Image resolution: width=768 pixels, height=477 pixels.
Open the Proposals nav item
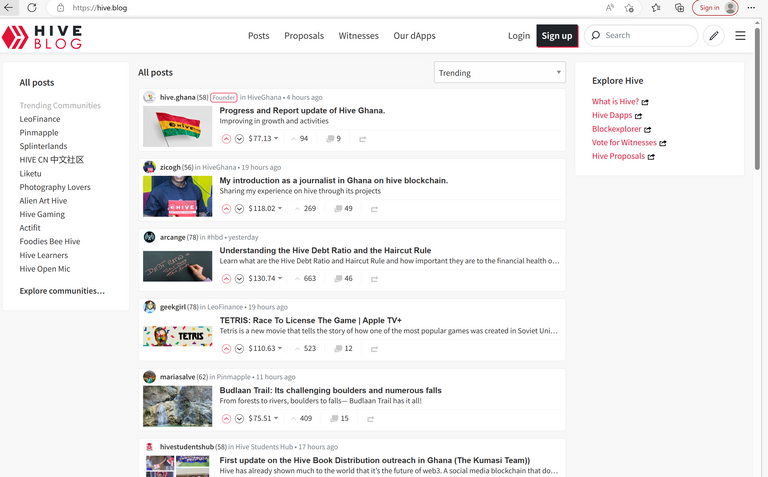304,36
